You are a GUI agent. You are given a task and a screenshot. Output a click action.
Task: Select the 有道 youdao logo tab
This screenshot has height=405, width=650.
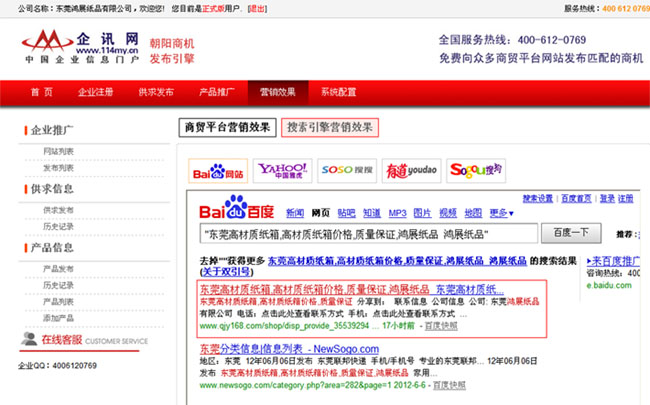click(412, 170)
